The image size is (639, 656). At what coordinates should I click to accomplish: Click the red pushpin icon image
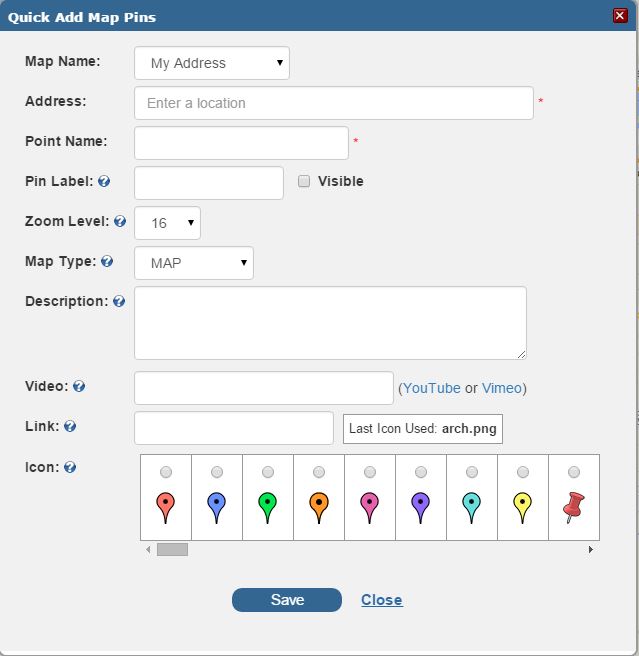pos(574,507)
